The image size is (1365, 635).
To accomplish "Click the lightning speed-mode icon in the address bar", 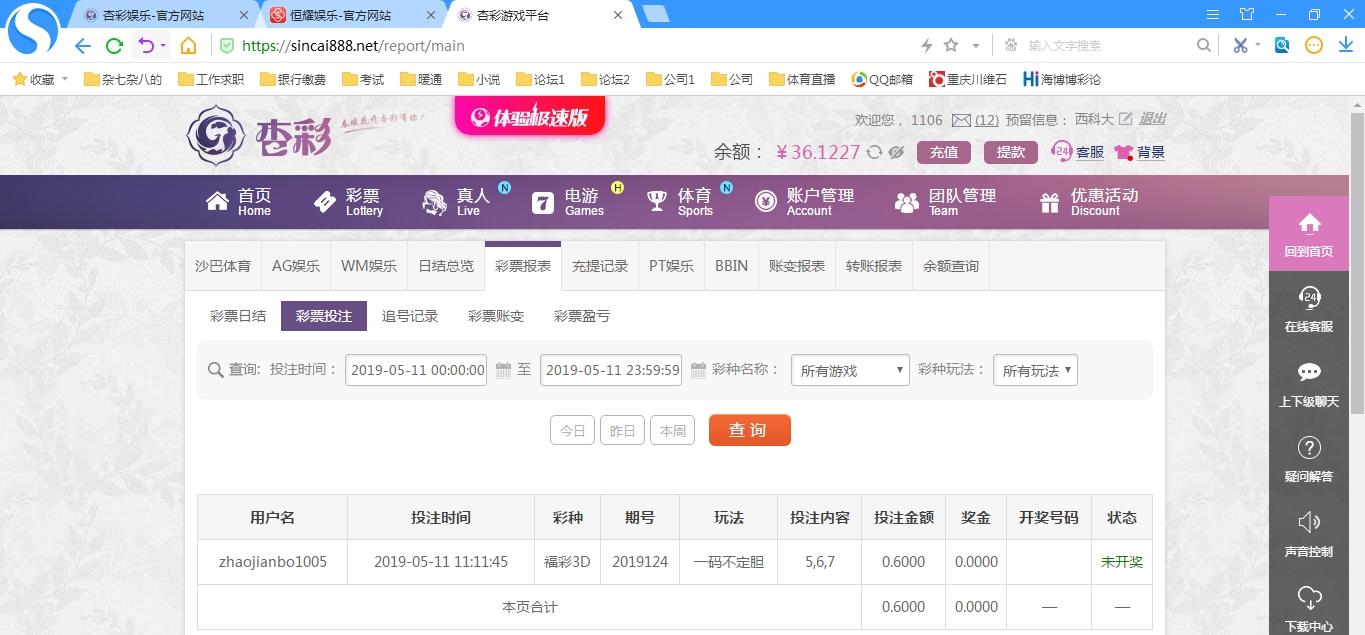I will [x=926, y=45].
